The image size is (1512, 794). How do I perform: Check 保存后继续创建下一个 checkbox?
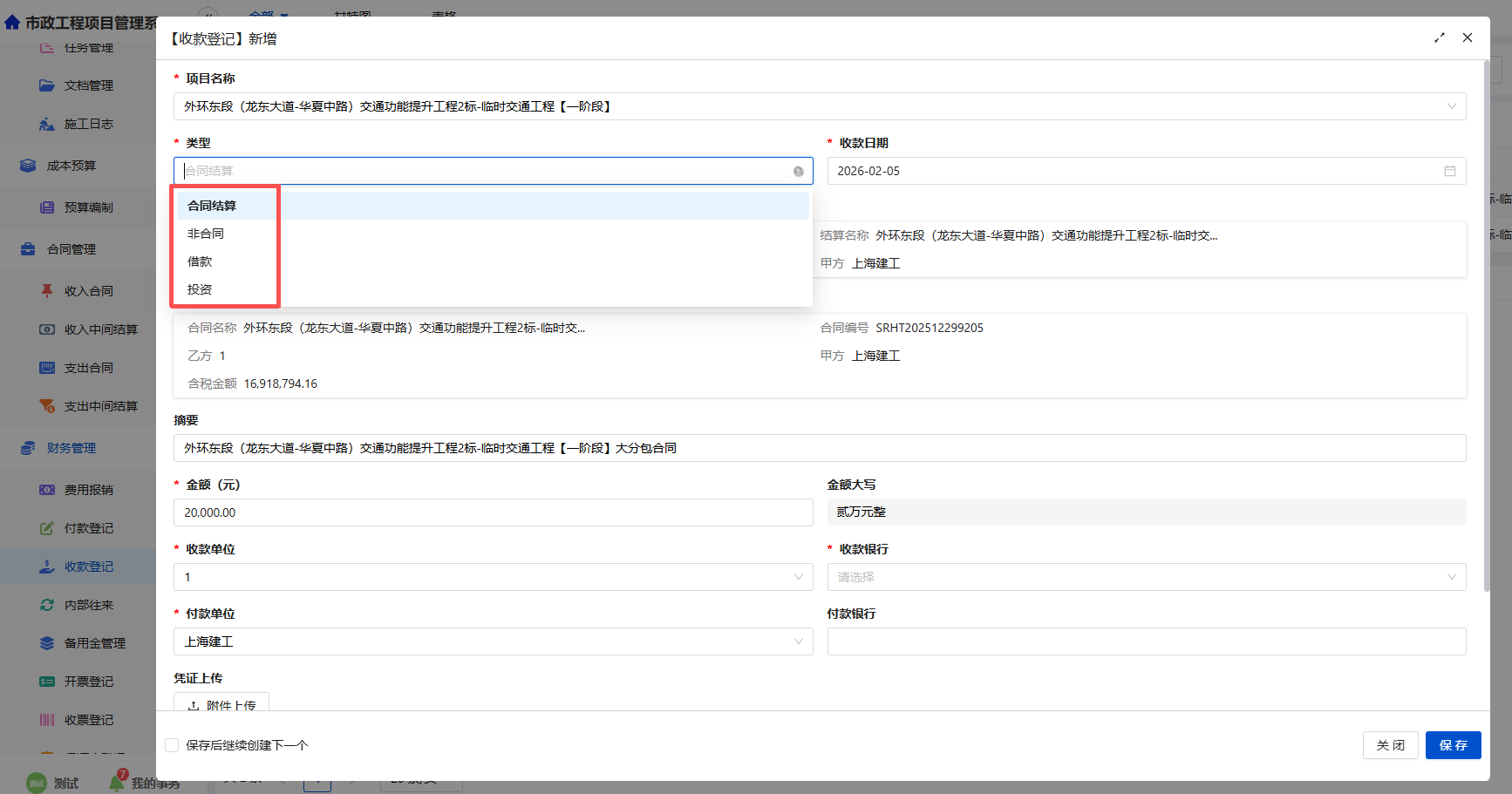click(x=172, y=745)
